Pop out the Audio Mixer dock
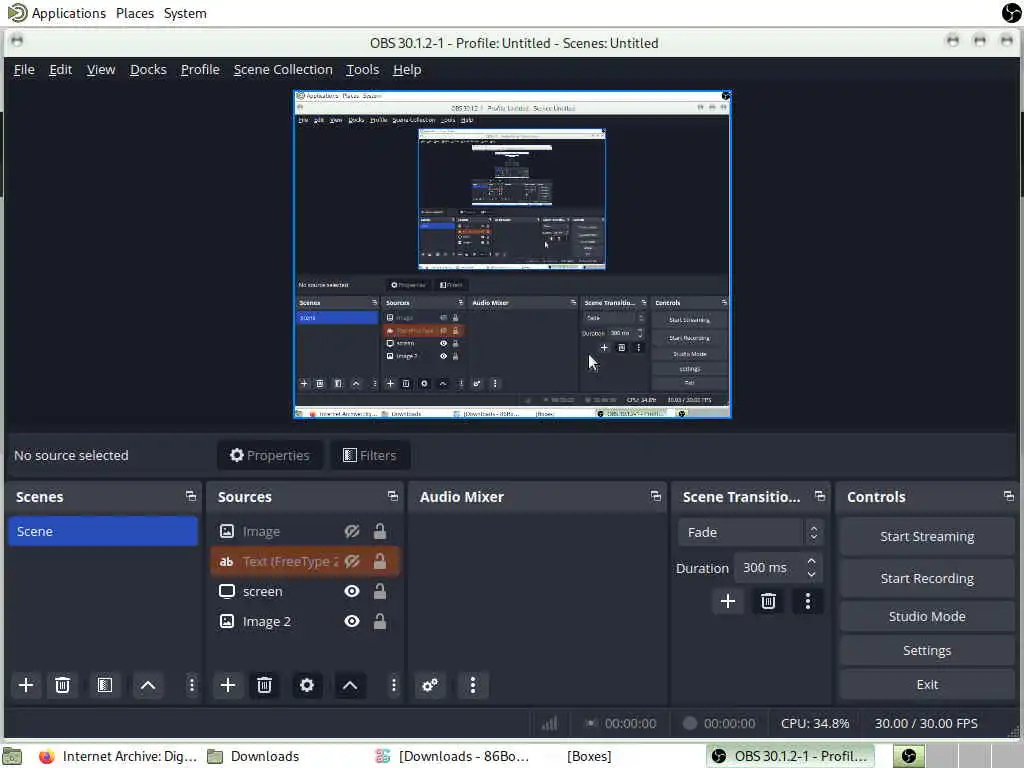This screenshot has width=1024, height=768. [656, 496]
